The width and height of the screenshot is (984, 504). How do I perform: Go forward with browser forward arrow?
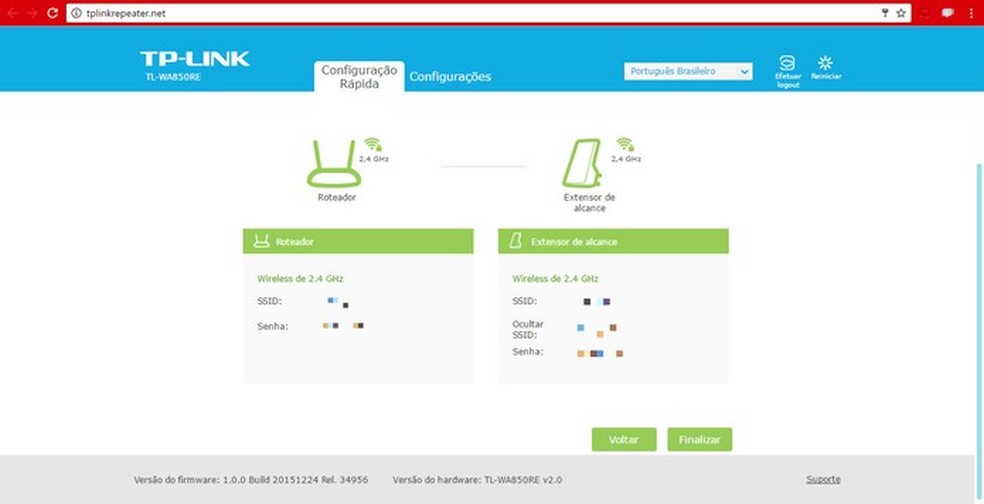coord(33,13)
